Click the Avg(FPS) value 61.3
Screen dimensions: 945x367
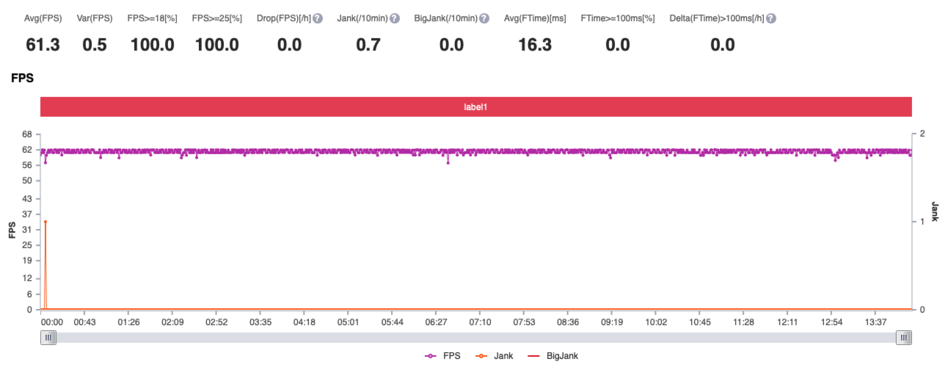(x=43, y=45)
